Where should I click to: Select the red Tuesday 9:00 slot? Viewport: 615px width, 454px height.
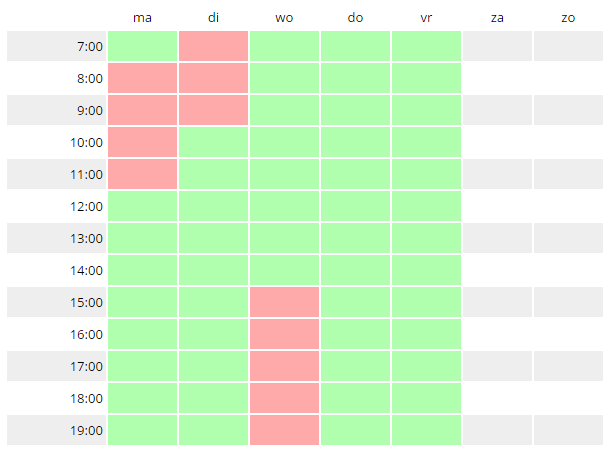[213, 110]
